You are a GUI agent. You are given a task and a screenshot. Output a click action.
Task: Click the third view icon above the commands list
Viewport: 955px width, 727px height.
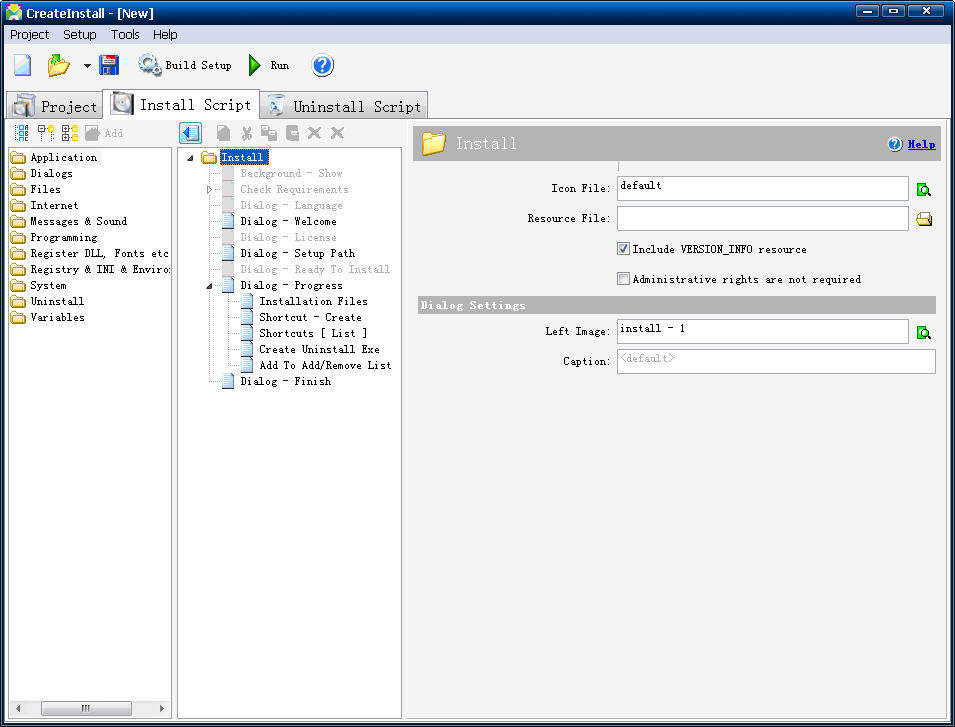click(70, 133)
